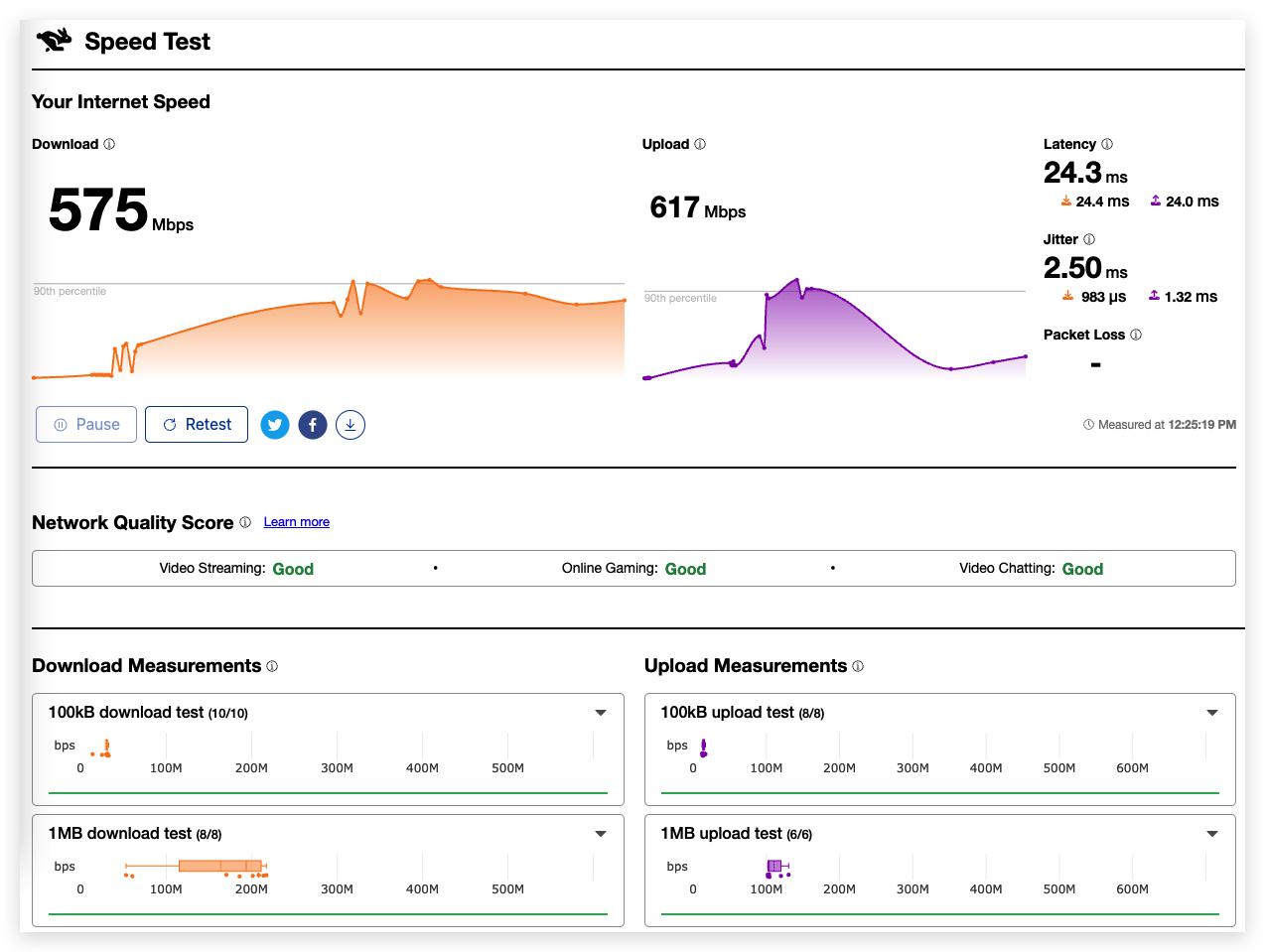Click the Speed Test rabbit logo
The width and height of the screenshot is (1265, 952).
[x=55, y=41]
